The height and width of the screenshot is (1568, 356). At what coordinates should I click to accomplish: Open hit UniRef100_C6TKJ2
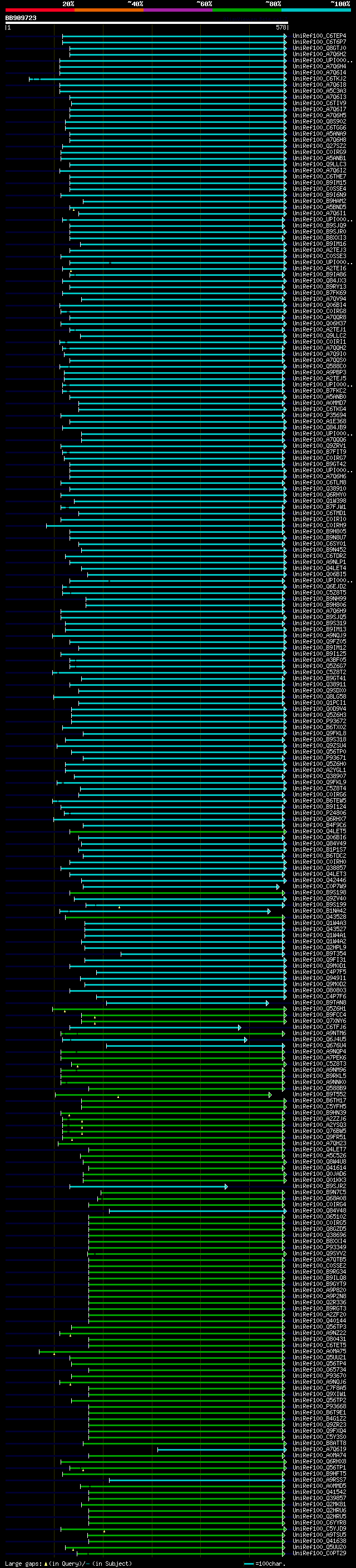[319, 78]
